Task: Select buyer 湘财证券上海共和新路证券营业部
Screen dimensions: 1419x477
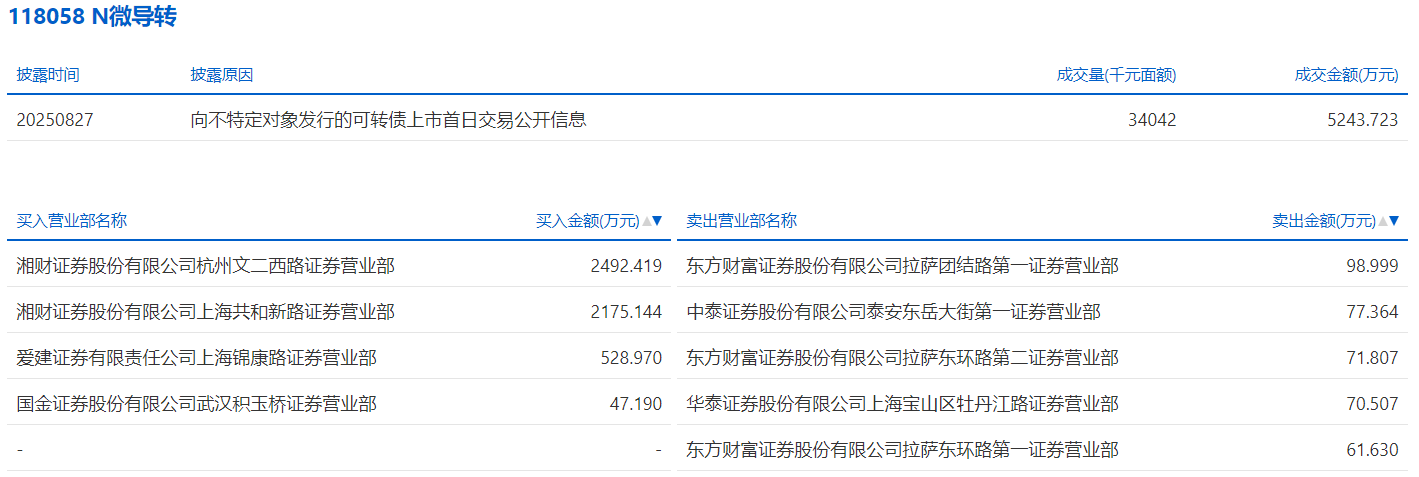Action: 206,312
